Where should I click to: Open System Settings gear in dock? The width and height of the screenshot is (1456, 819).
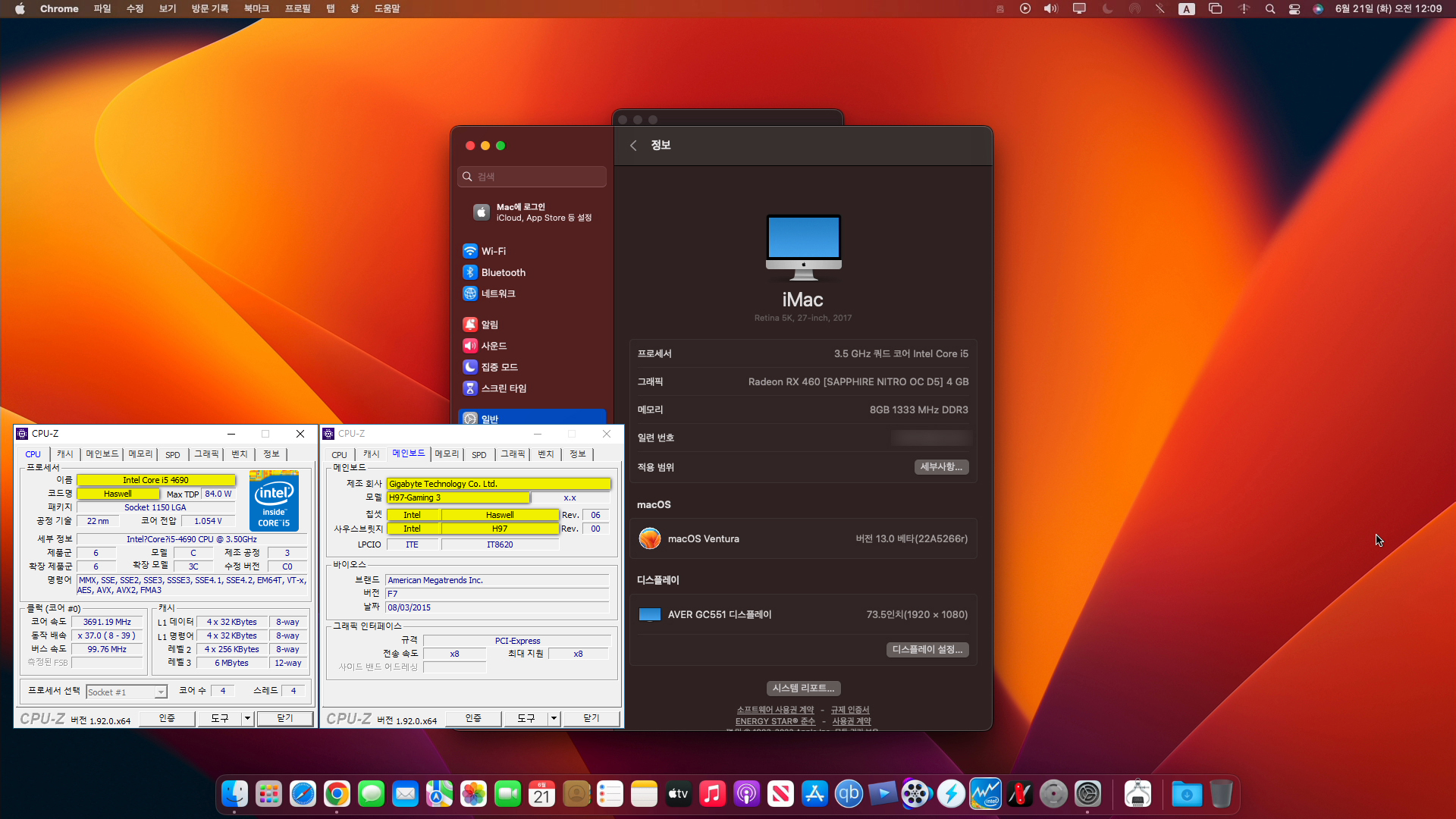(x=1087, y=794)
